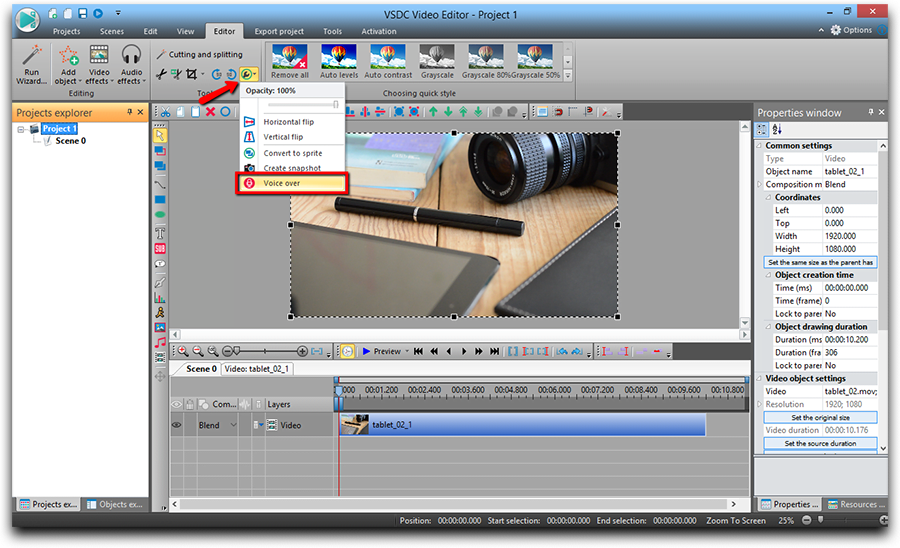Add audio with the music note tool
900x548 pixels.
160,342
